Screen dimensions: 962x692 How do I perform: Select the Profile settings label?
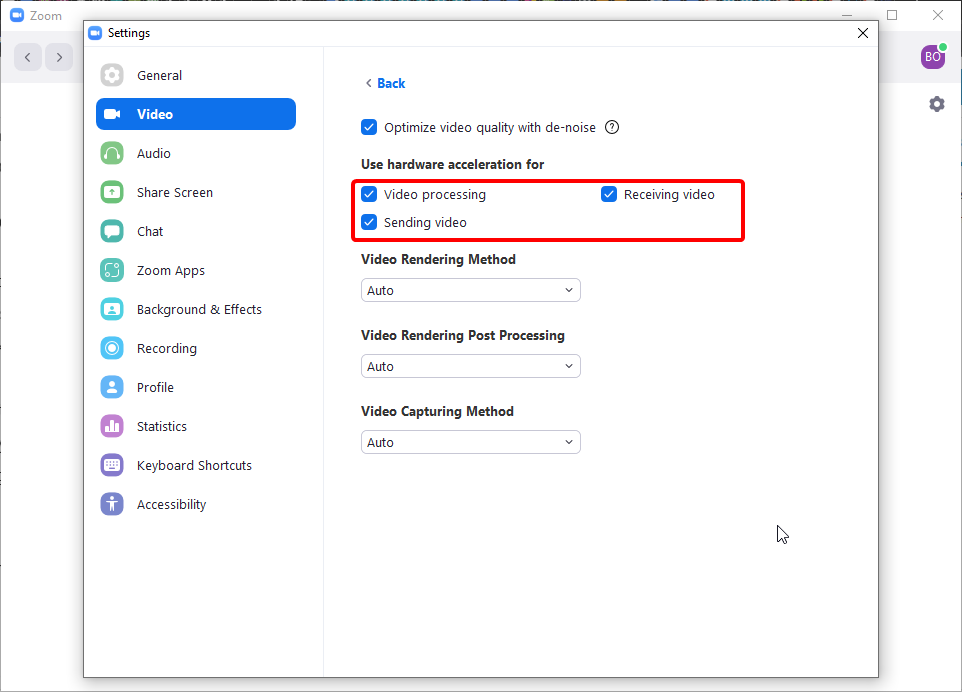pyautogui.click(x=155, y=388)
